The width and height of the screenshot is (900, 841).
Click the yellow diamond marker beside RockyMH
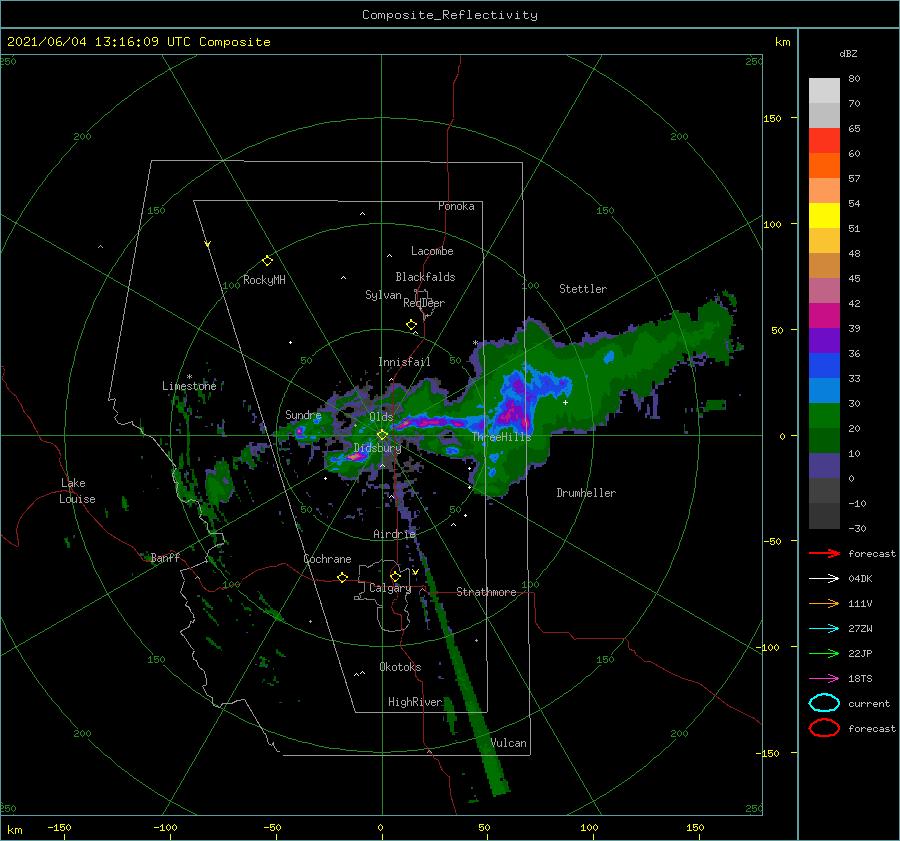point(267,261)
